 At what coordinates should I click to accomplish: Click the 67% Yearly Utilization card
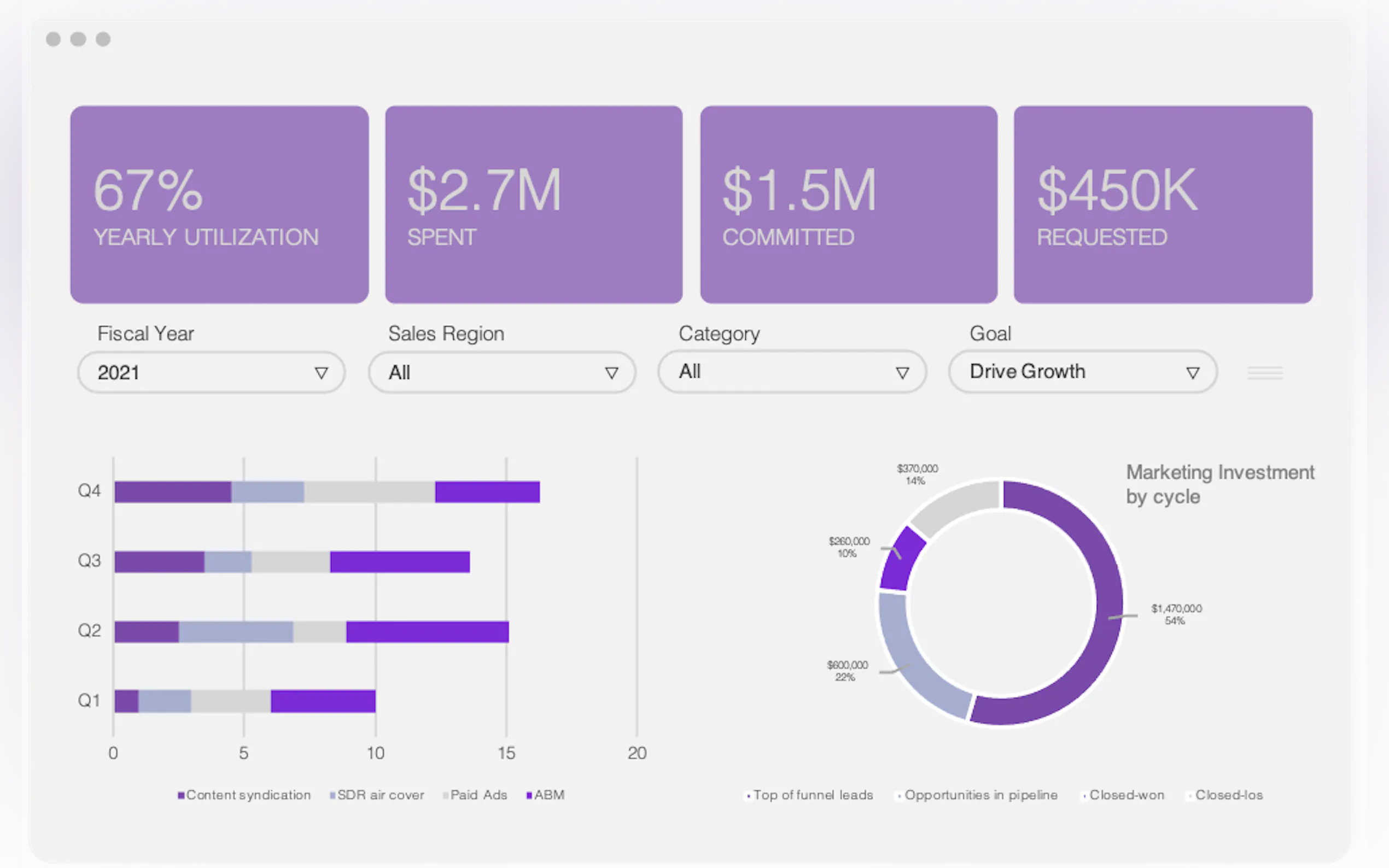click(219, 204)
